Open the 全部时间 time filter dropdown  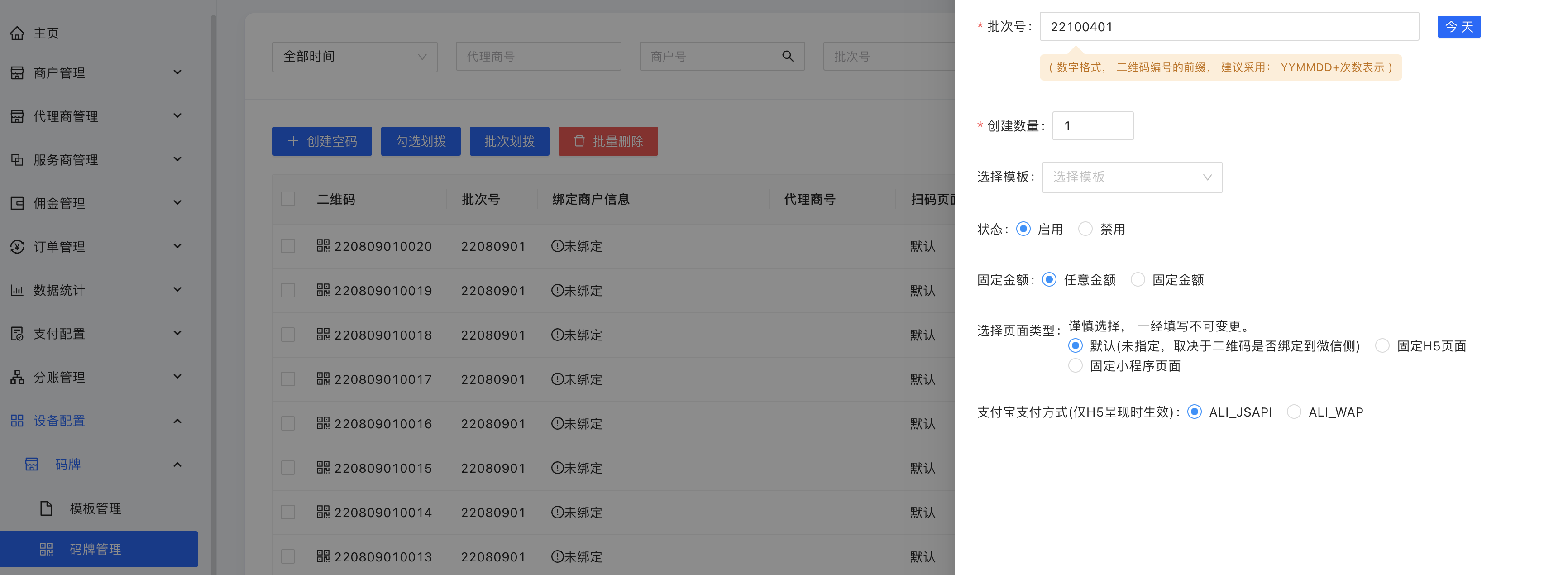click(x=354, y=57)
